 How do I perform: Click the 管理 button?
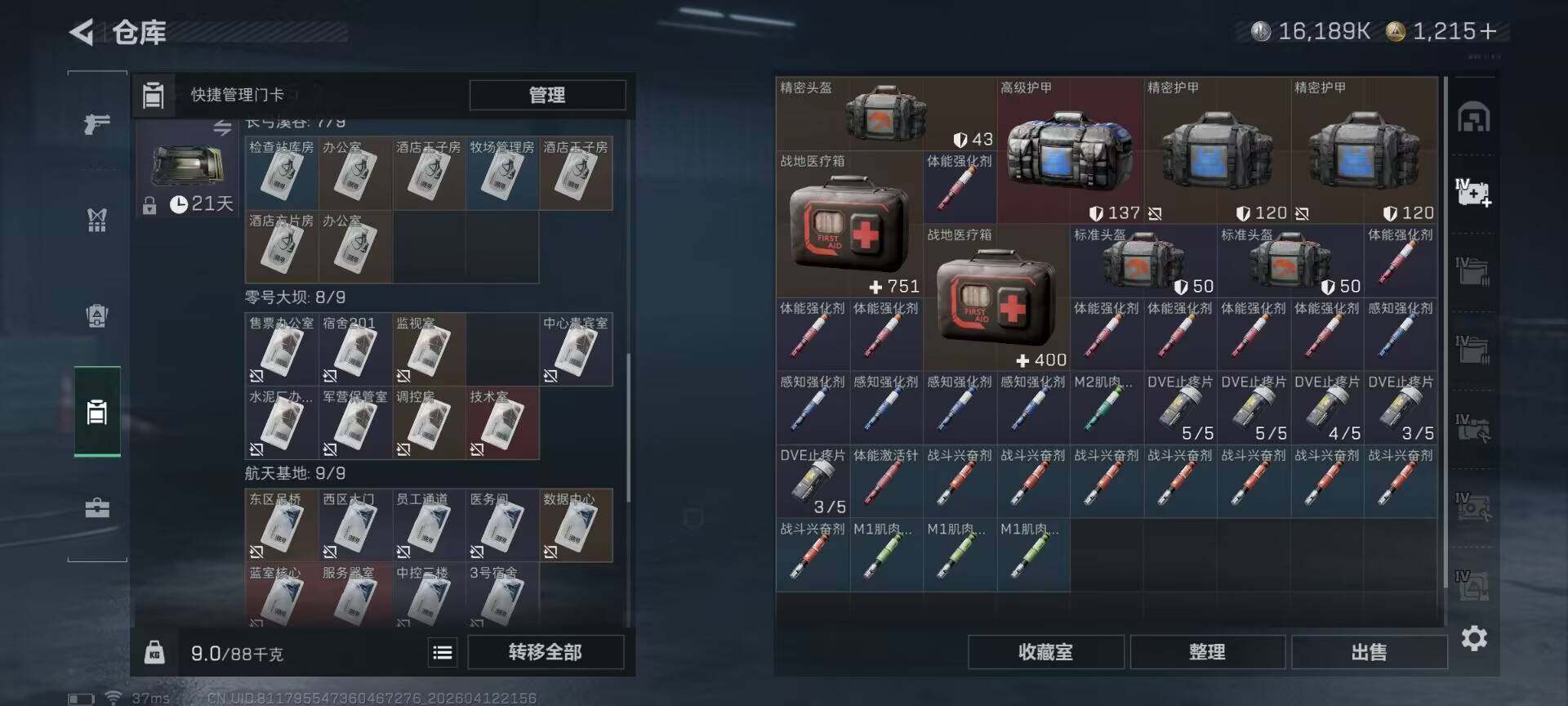tap(547, 95)
